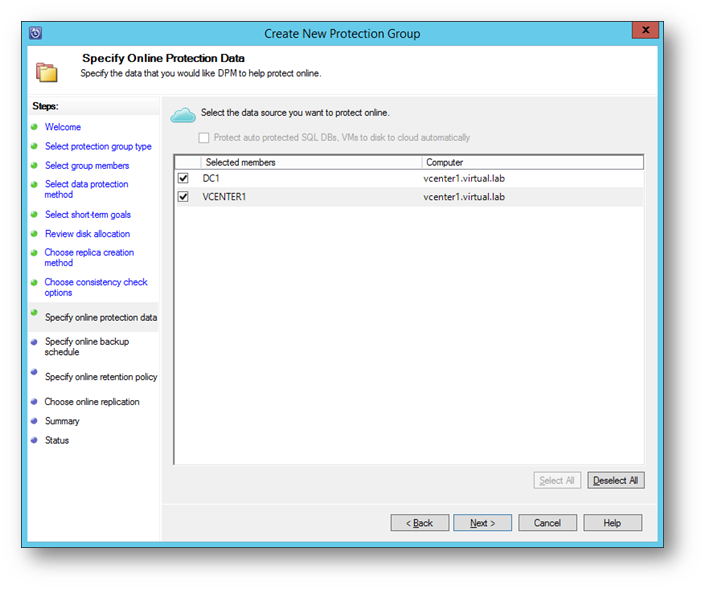Screen dimensions: 706x590
Task: Click vcenter1.virtual.lab in VCENTER1 row
Action: 464,197
